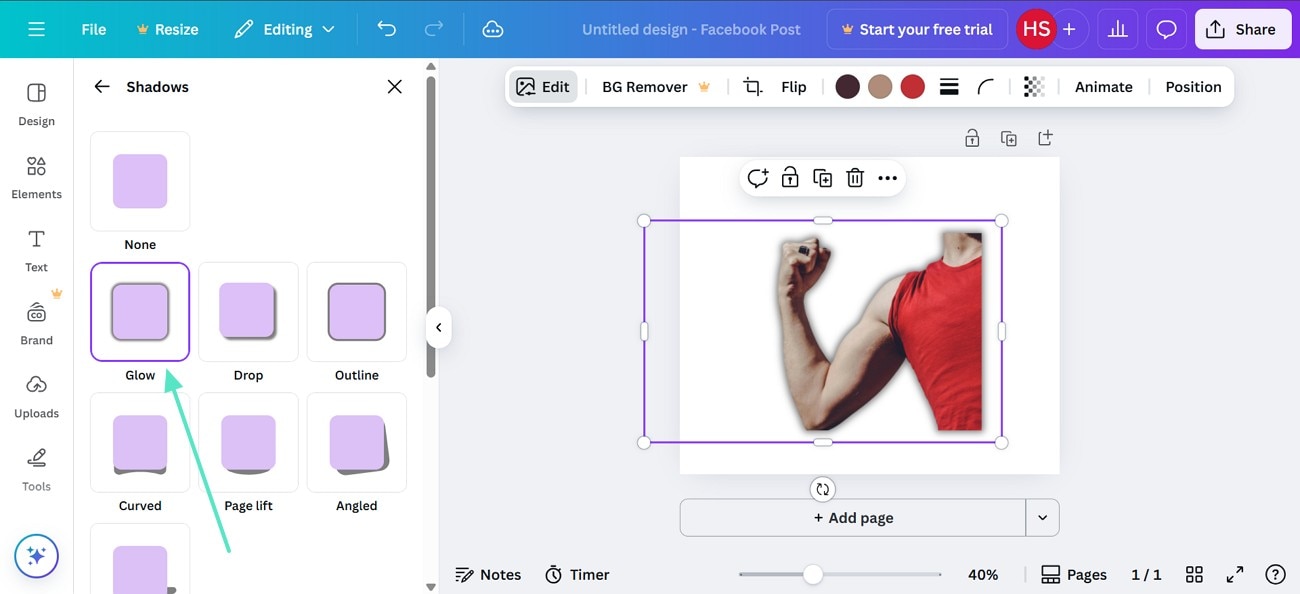The image size is (1300, 594).
Task: Select the red color swatch in the toolbar
Action: pos(912,86)
